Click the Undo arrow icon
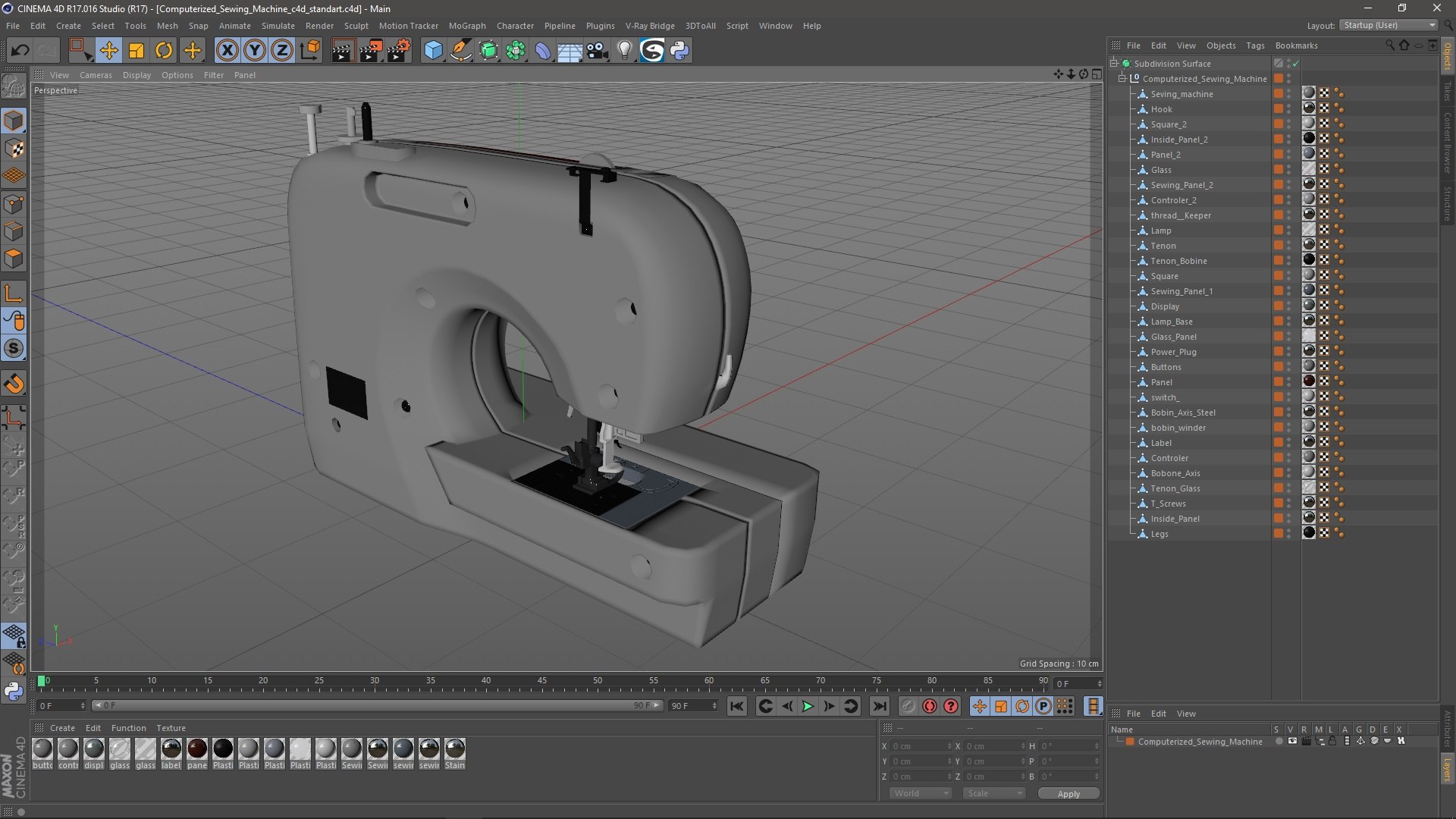This screenshot has height=819, width=1456. (x=20, y=51)
